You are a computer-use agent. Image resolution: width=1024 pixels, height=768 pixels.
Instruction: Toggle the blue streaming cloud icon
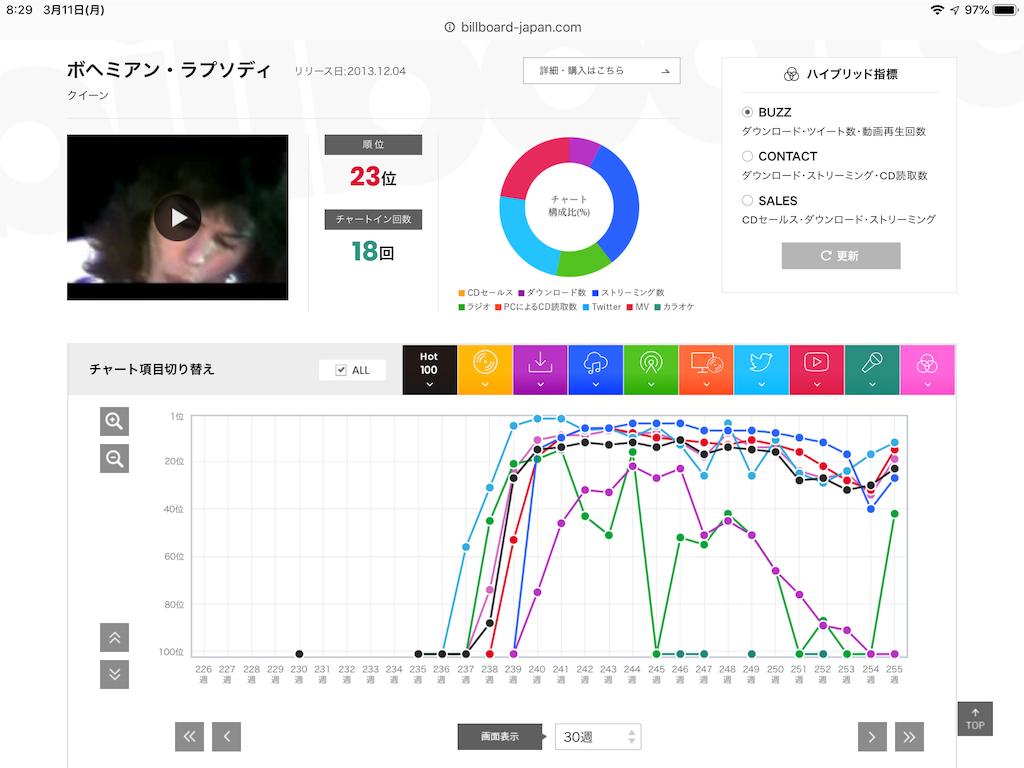(596, 370)
